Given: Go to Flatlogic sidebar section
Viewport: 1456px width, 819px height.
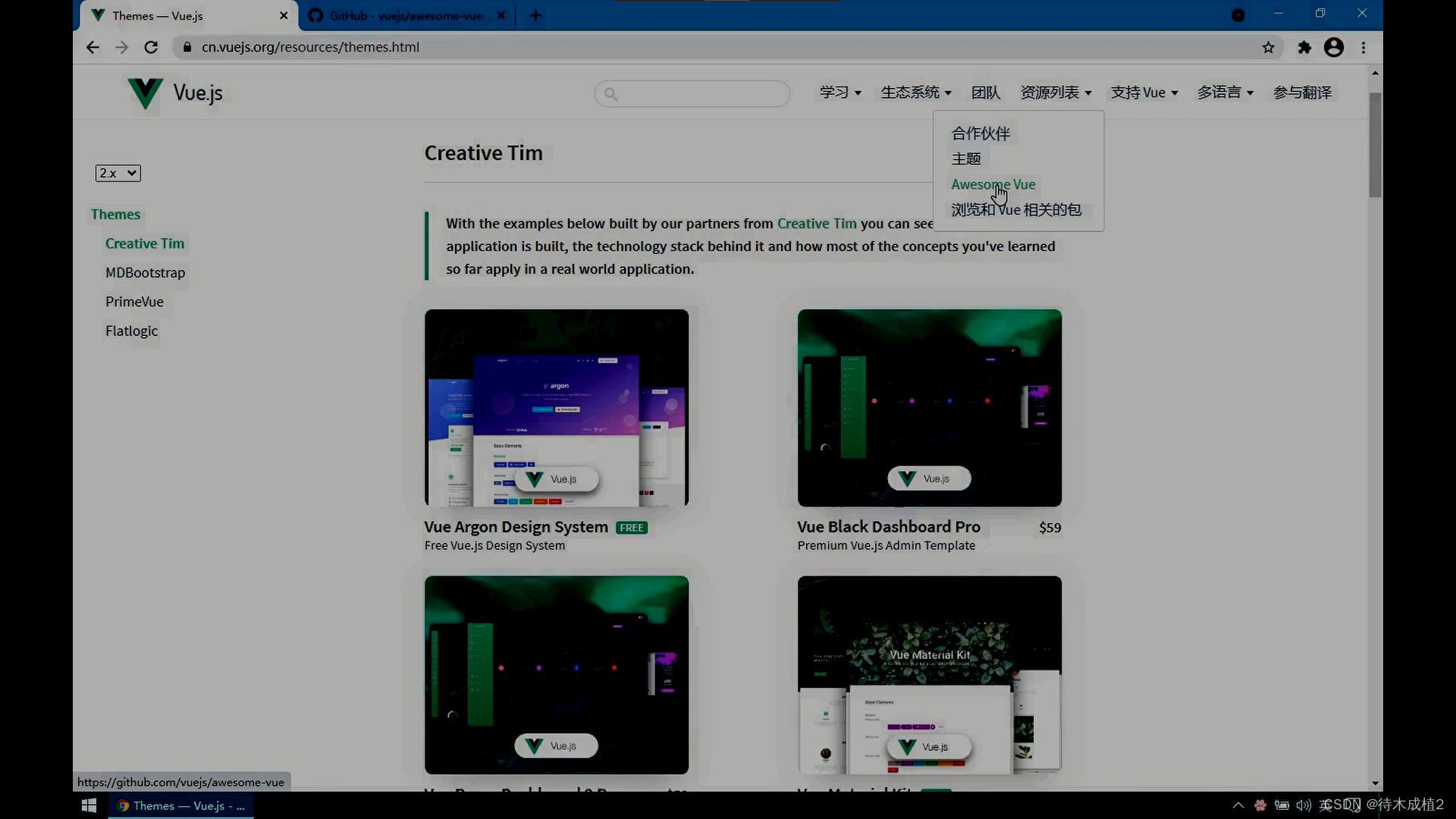Looking at the screenshot, I should point(131,331).
